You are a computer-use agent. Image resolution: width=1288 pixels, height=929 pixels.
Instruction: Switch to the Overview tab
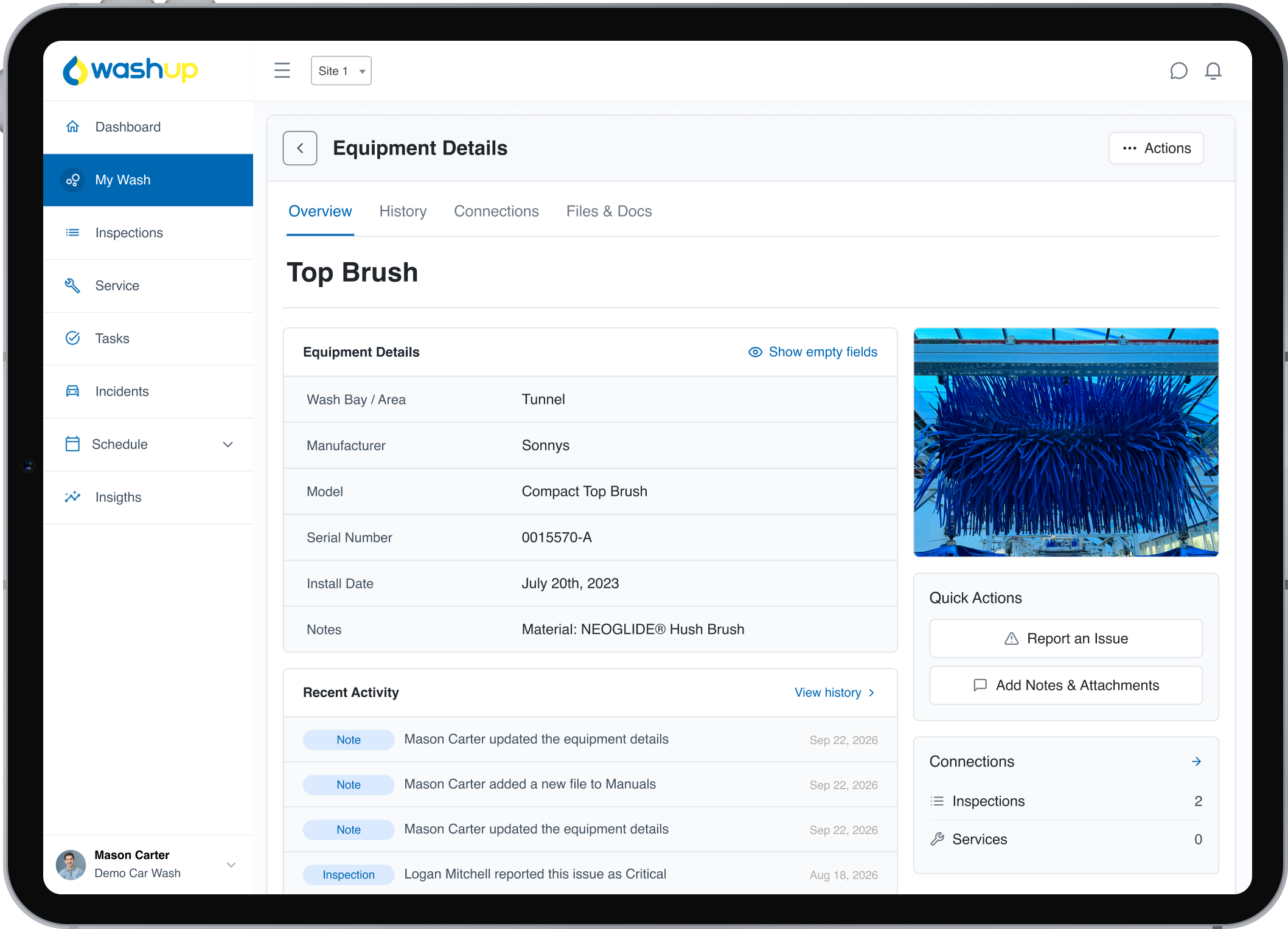tap(320, 211)
